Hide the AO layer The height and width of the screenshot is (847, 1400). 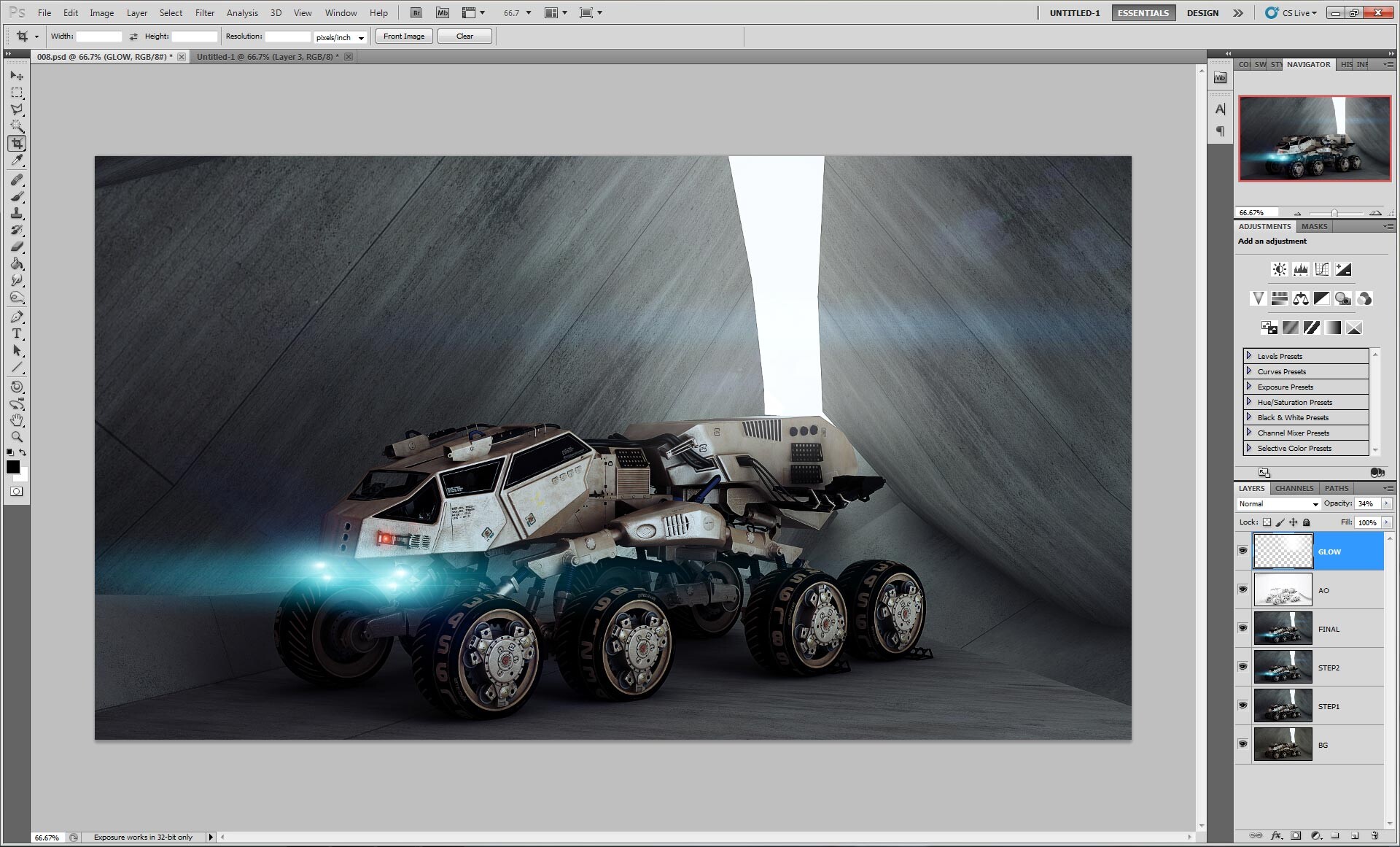tap(1243, 589)
